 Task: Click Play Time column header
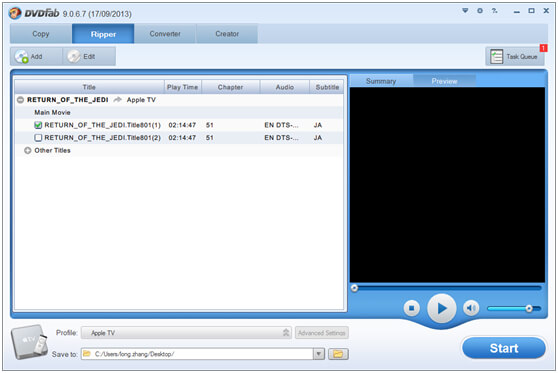click(x=182, y=87)
